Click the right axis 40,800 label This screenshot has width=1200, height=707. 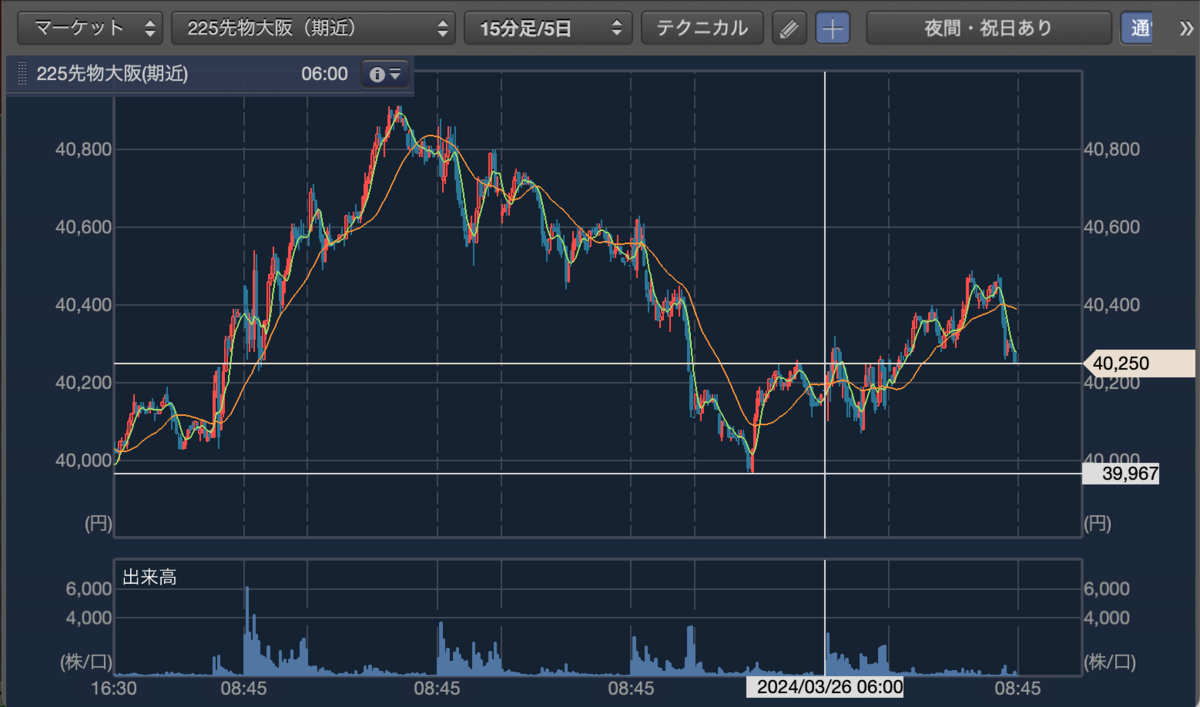(x=1112, y=149)
